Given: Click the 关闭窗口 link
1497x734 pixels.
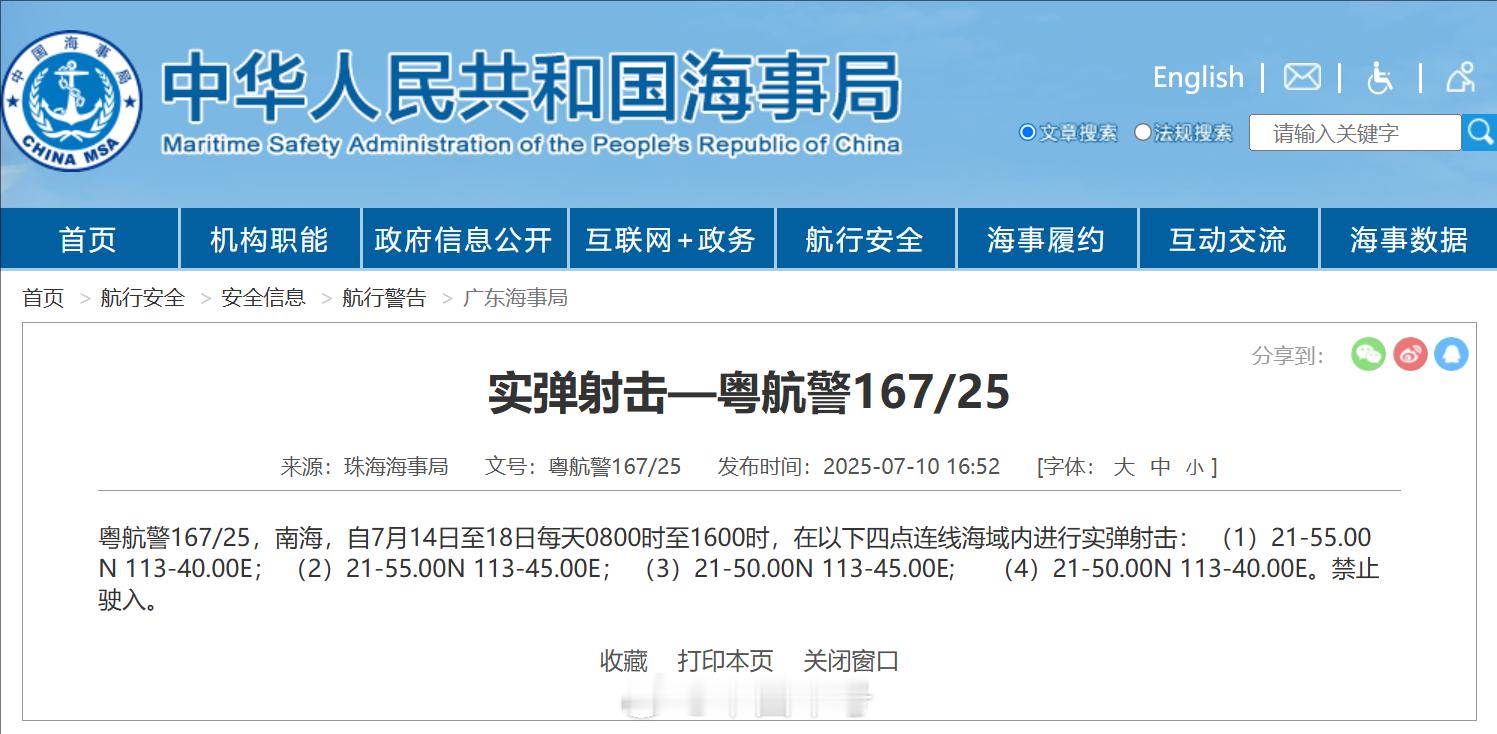Looking at the screenshot, I should (851, 661).
